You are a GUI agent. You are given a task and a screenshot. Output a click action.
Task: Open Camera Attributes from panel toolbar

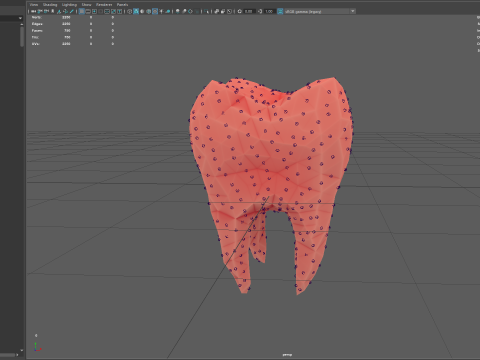click(46, 11)
